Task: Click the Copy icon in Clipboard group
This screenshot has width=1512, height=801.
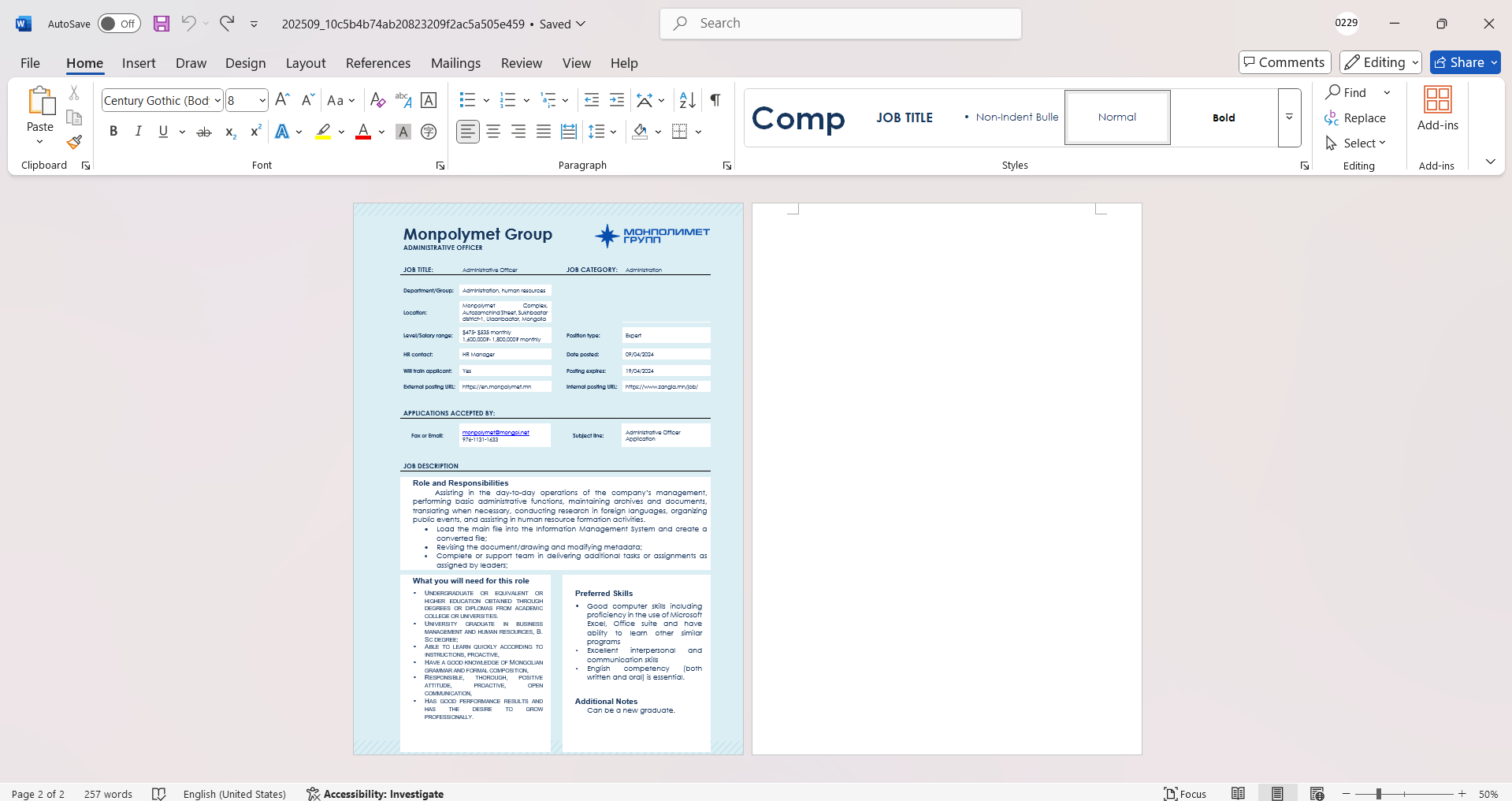Action: click(x=74, y=117)
